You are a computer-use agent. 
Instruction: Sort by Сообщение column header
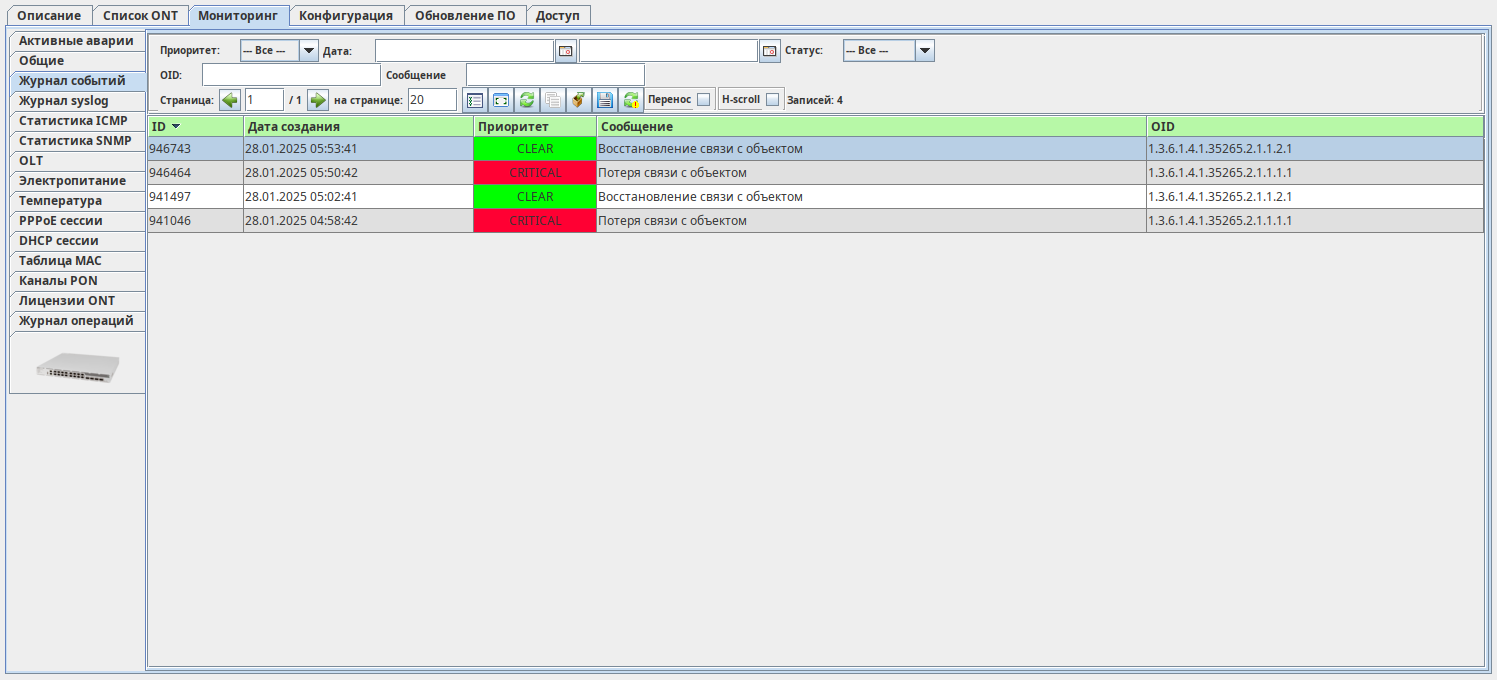[871, 127]
